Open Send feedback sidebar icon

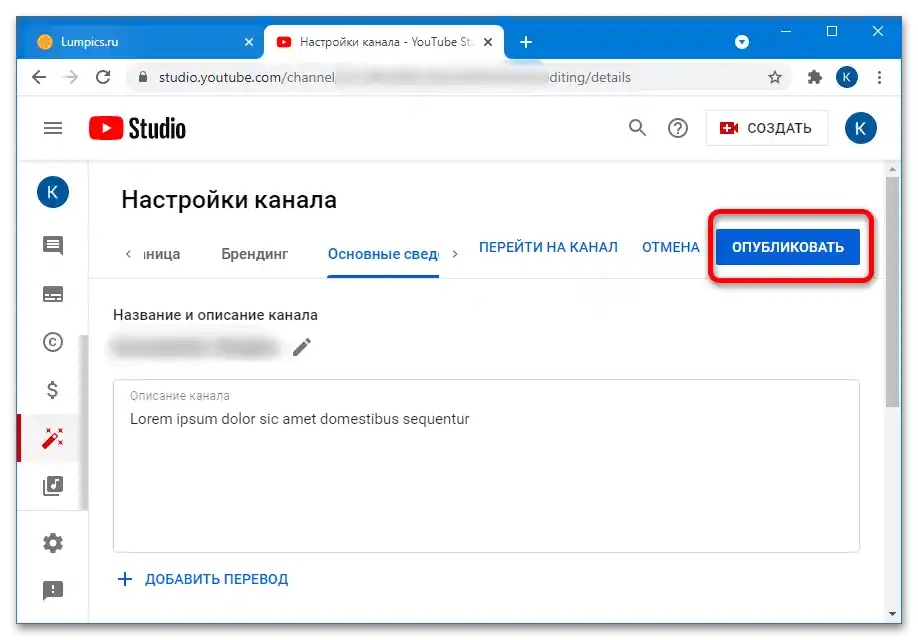[x=53, y=590]
